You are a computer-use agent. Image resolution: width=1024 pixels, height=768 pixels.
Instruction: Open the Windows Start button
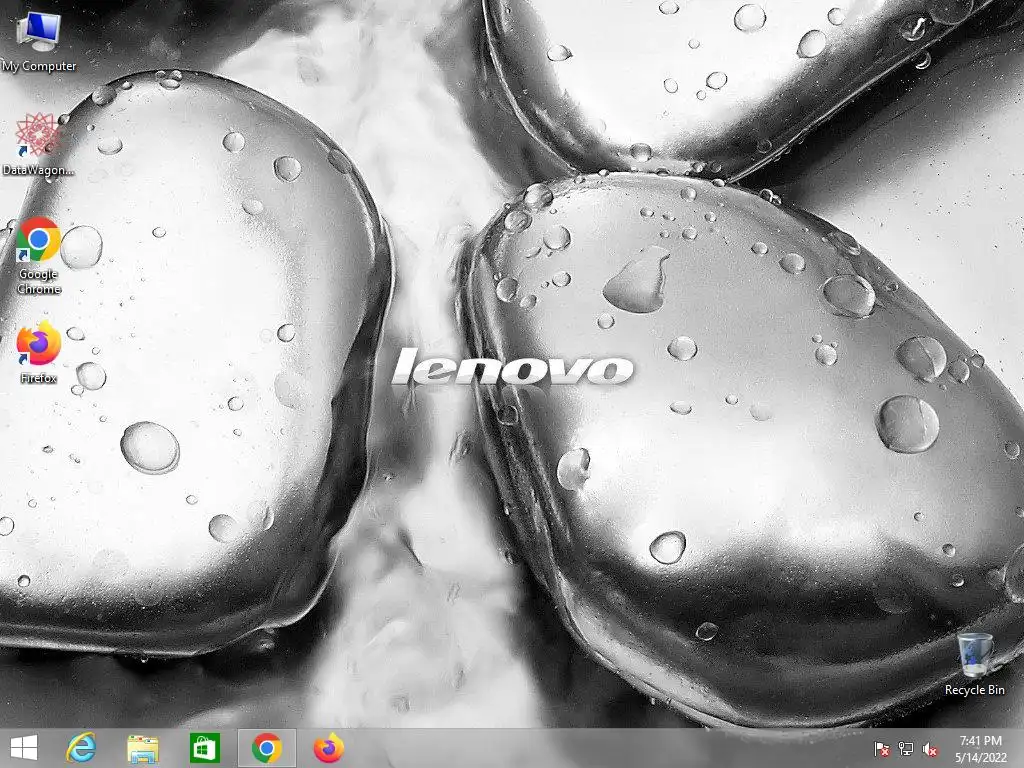click(x=24, y=748)
